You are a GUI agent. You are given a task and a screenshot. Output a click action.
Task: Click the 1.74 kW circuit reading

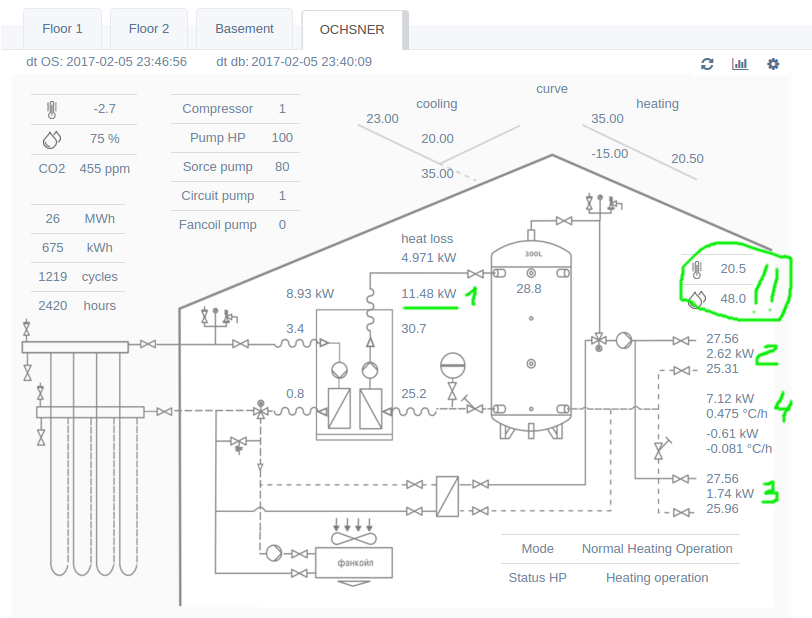[730, 494]
